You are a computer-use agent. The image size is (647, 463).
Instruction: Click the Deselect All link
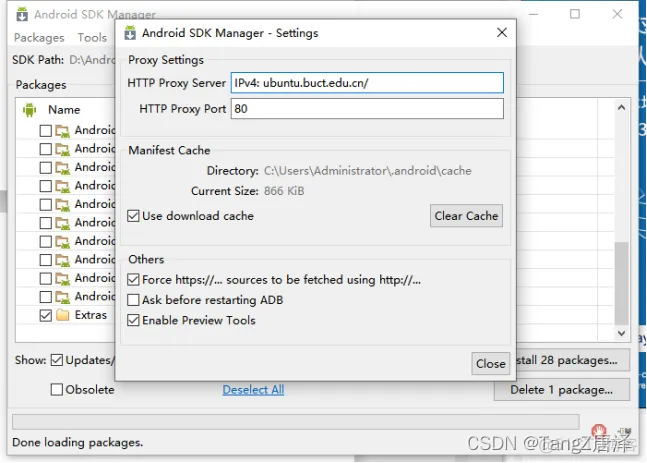253,390
